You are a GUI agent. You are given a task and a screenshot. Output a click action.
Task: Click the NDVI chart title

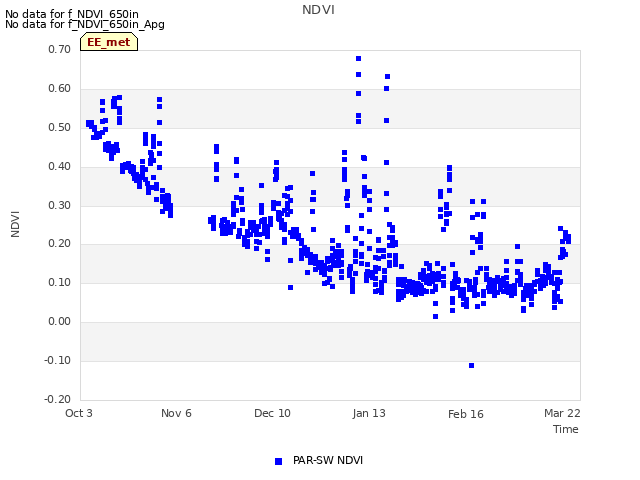tap(318, 10)
